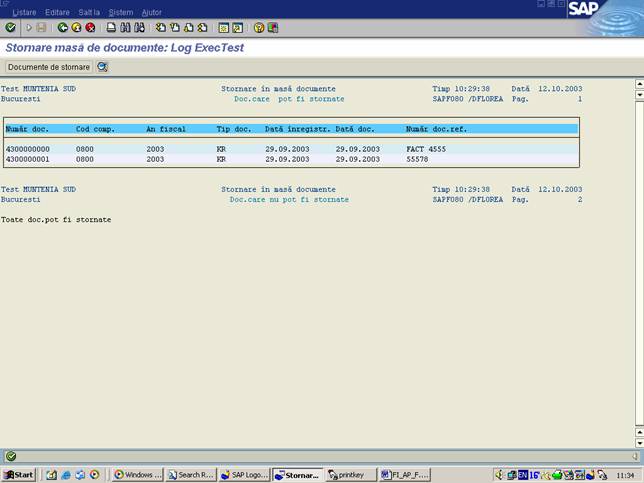Image resolution: width=644 pixels, height=483 pixels.
Task: Click the yellow Exit icon
Action: 76,28
